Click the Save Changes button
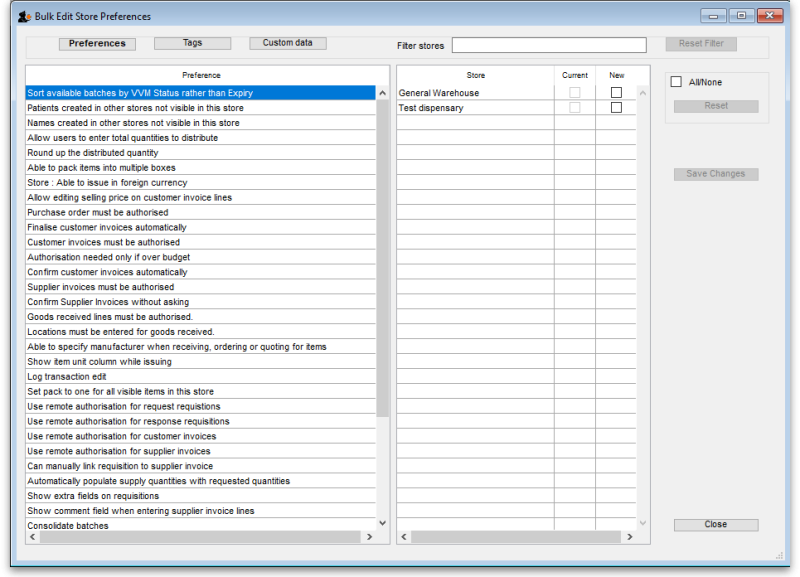The image size is (800, 577). pos(716,174)
